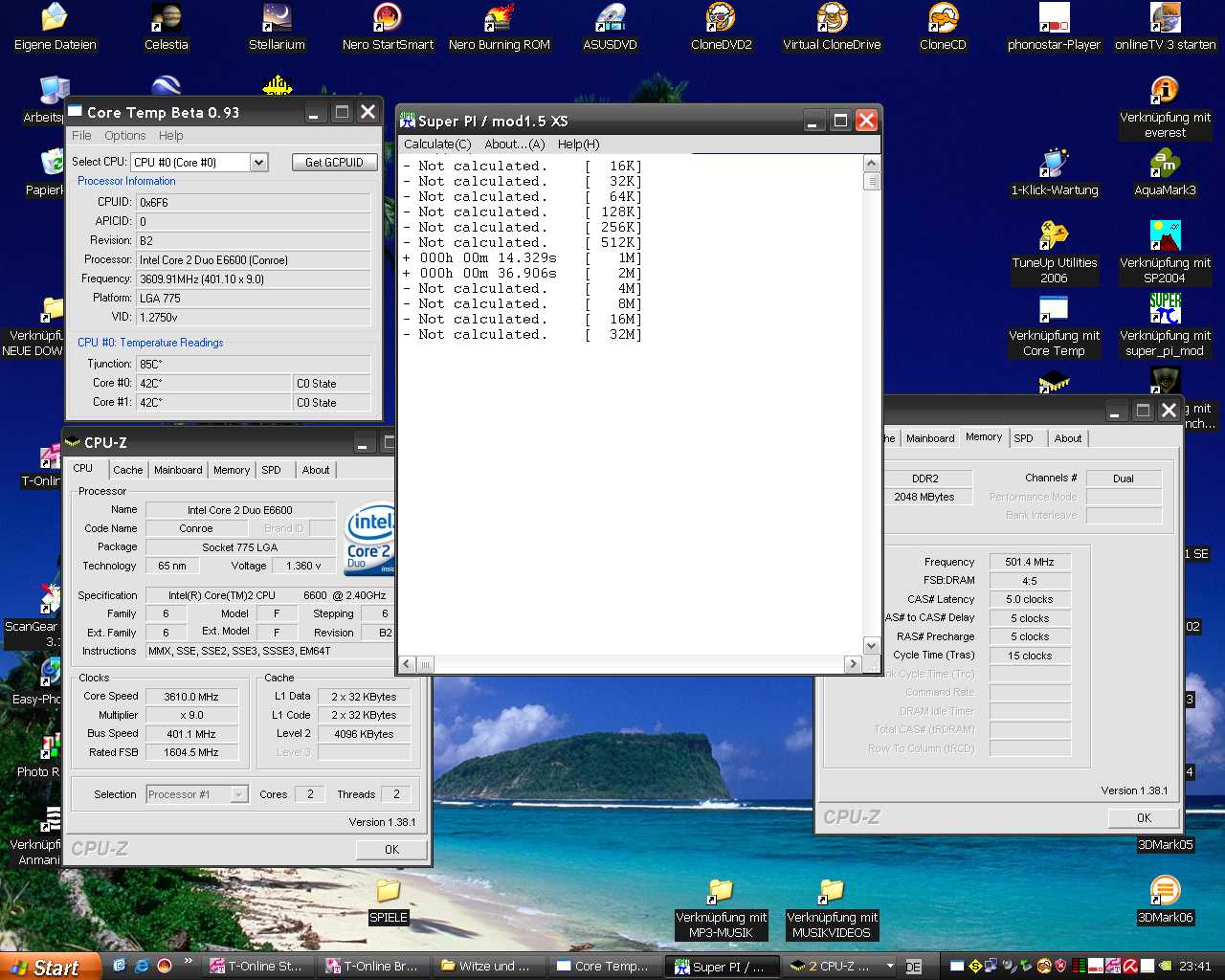This screenshot has width=1225, height=980.
Task: Open the Options menu in Core Temp
Action: [x=125, y=136]
